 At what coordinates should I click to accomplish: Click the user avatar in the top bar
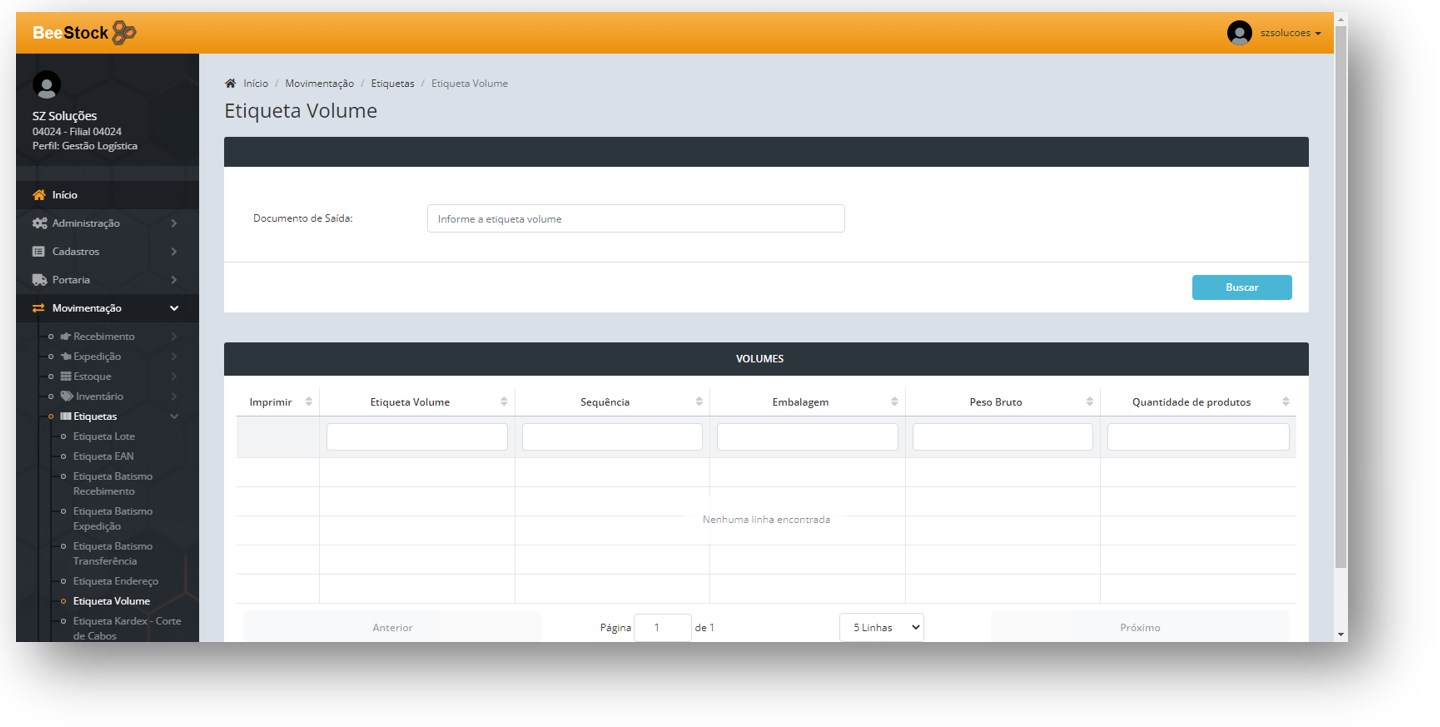click(x=1239, y=33)
